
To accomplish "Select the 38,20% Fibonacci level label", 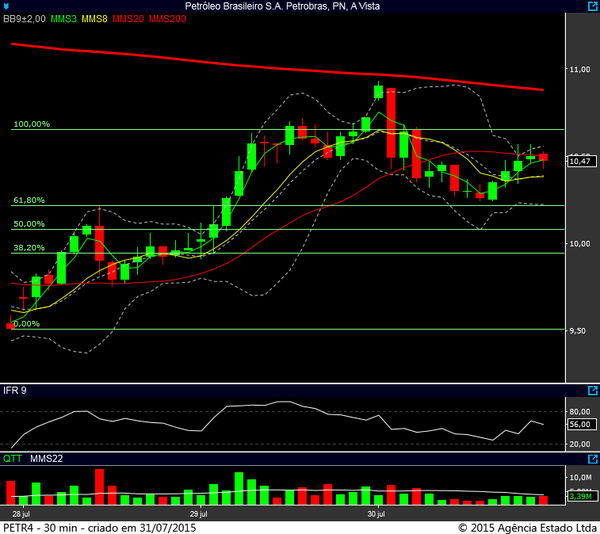I will pos(29,248).
